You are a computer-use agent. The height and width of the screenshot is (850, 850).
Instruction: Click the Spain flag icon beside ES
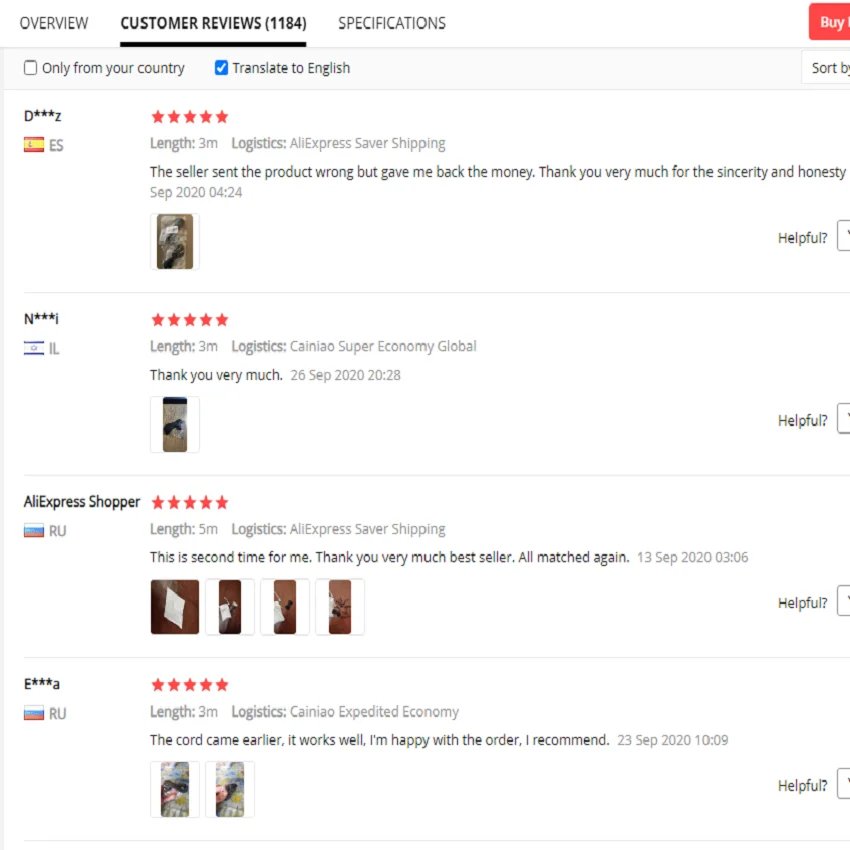tap(34, 145)
